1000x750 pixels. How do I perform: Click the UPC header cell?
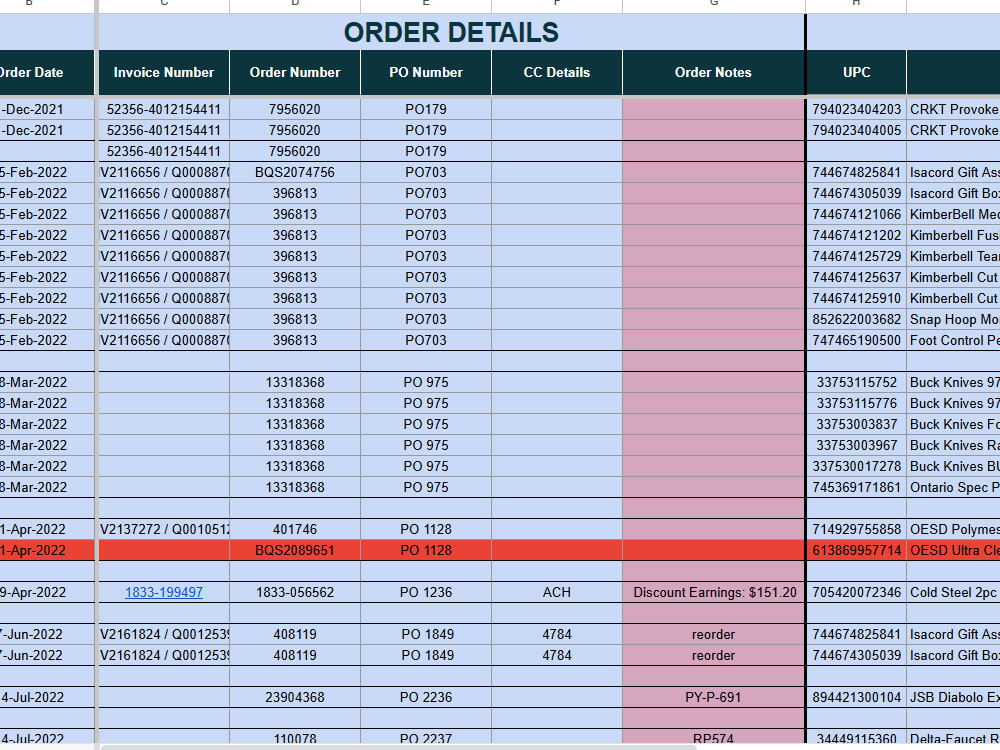(857, 73)
